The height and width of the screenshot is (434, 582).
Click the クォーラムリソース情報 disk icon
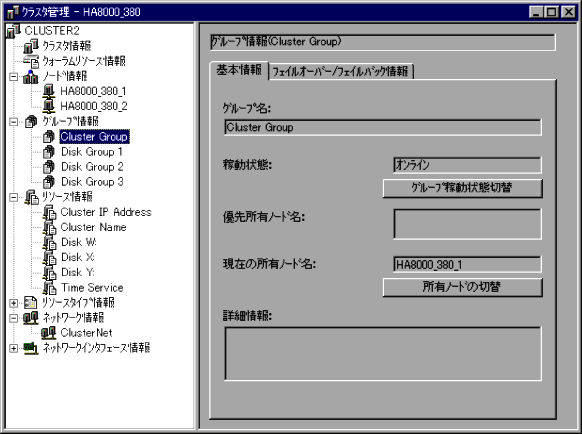[30, 61]
